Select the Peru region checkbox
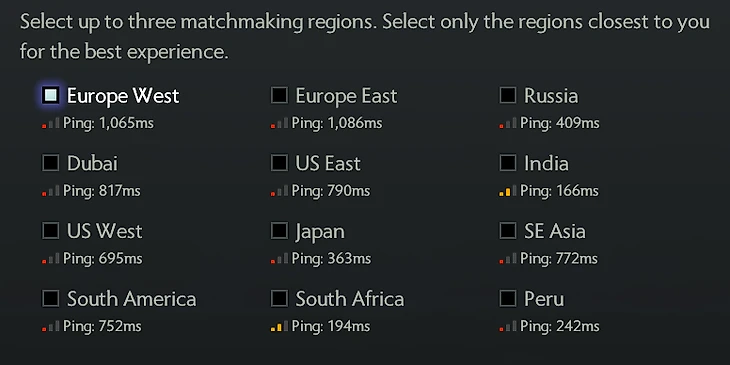The image size is (730, 365). coord(508,298)
